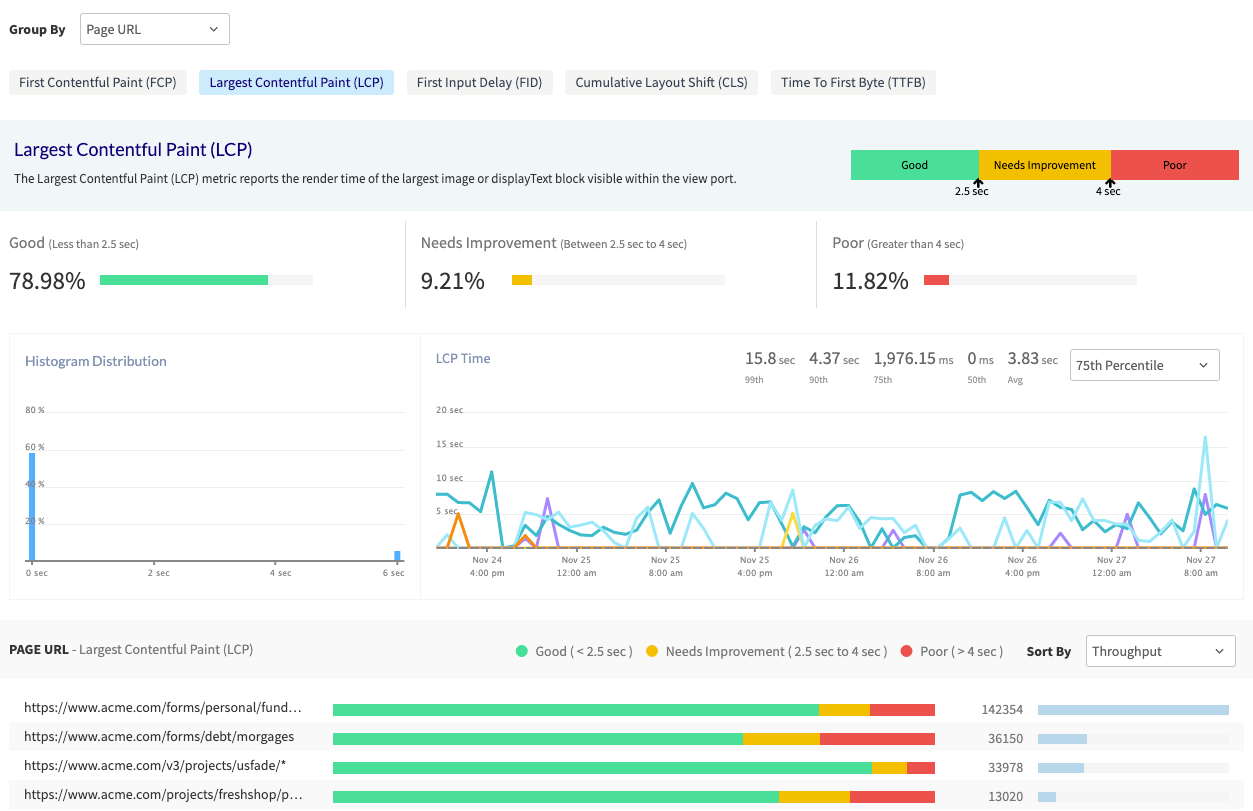Click the LCP bar for forms/debt/morgages

tap(634, 739)
